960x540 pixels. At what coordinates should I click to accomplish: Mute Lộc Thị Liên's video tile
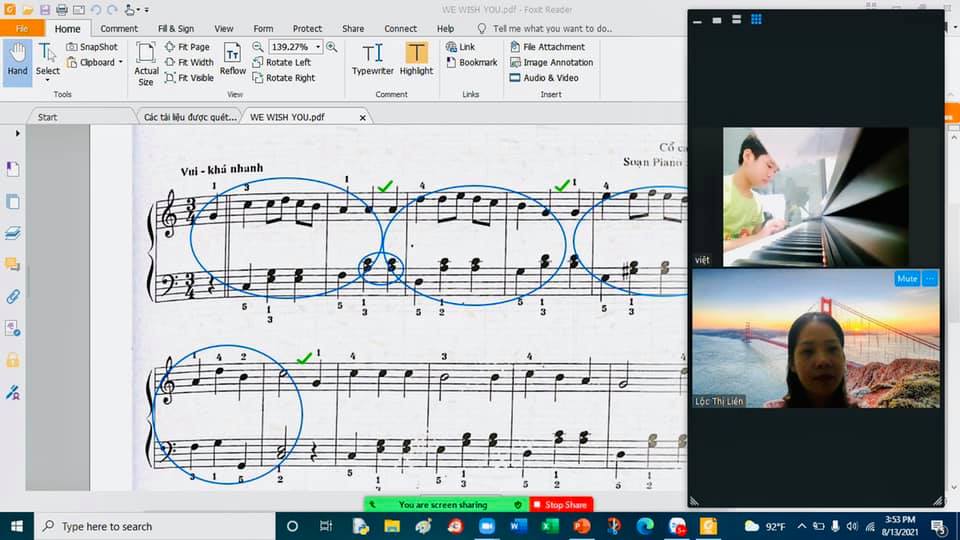click(907, 279)
